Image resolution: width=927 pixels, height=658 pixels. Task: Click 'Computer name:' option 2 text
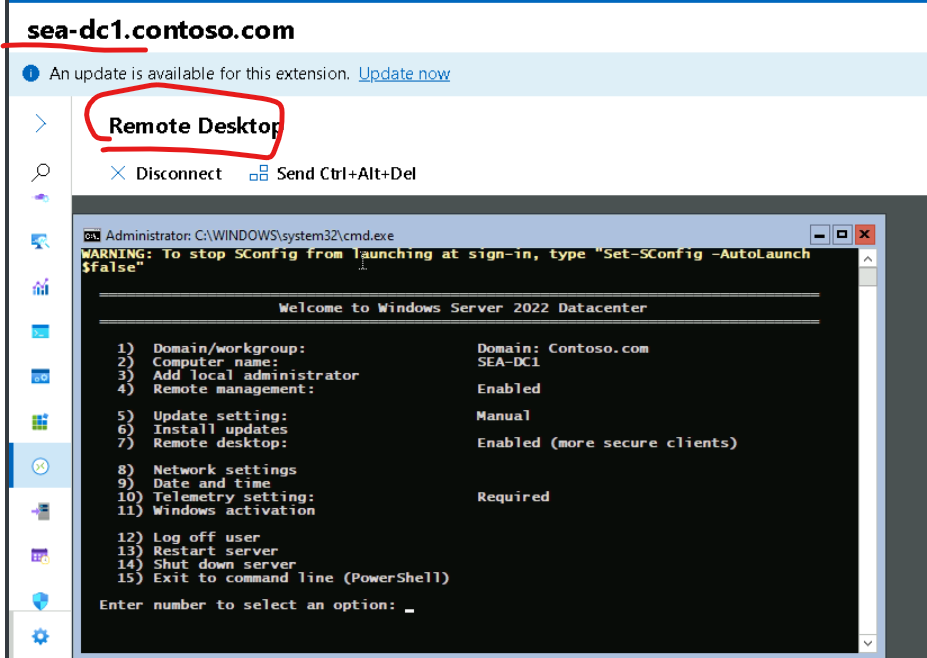(215, 362)
